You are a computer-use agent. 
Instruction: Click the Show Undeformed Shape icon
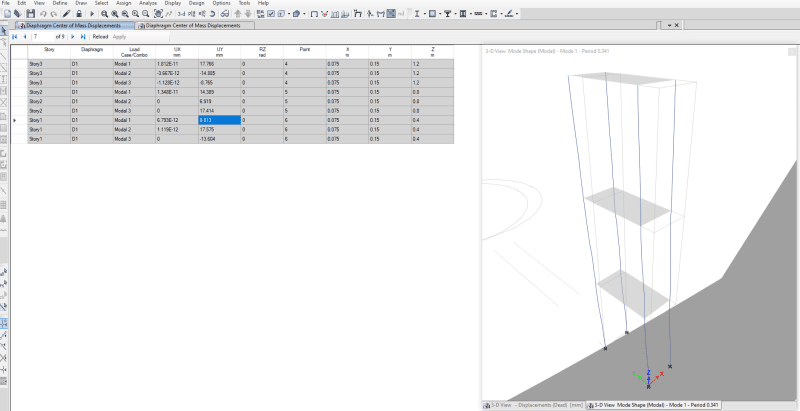(314, 14)
